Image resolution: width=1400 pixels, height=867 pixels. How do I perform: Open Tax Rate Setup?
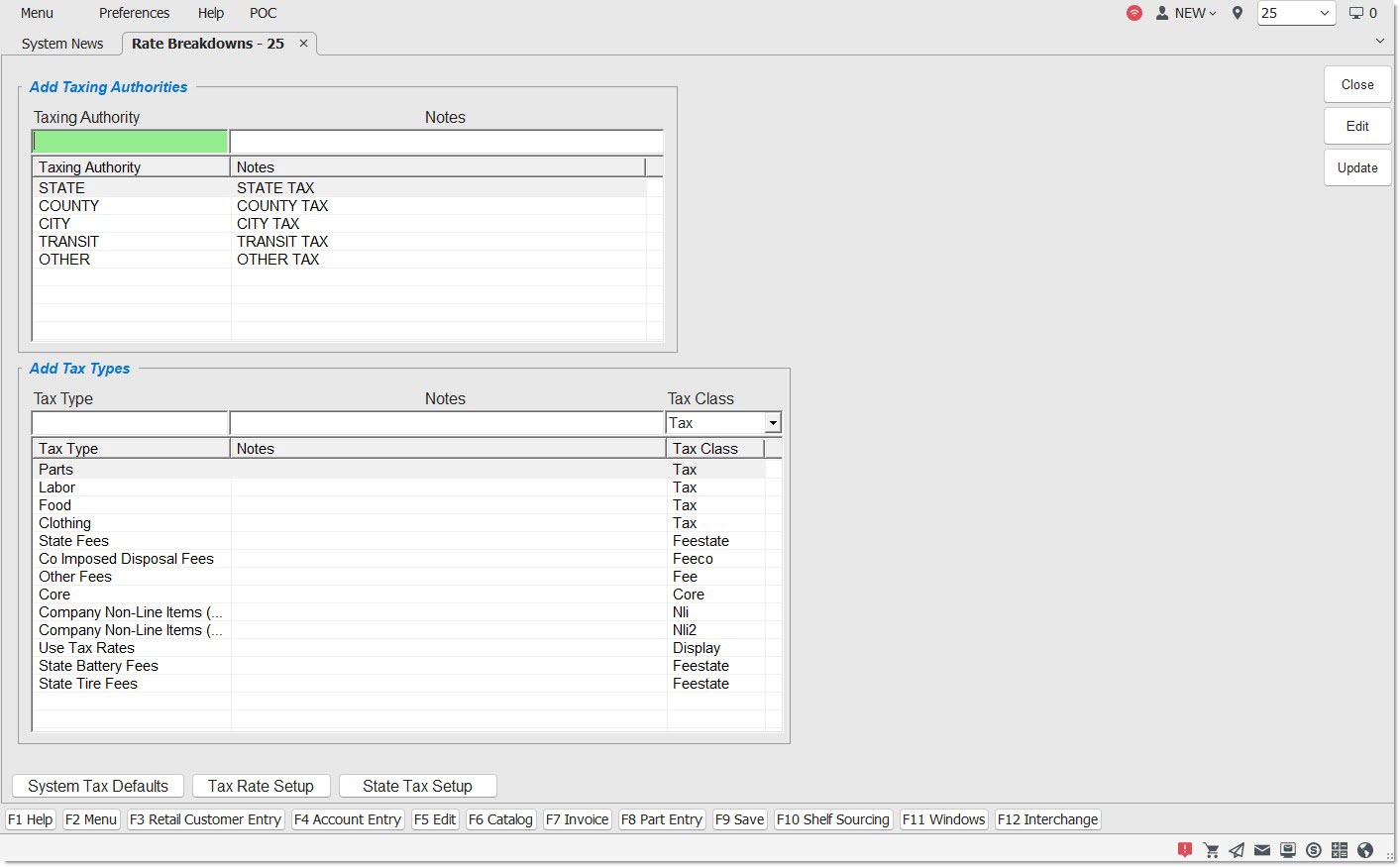pyautogui.click(x=261, y=786)
